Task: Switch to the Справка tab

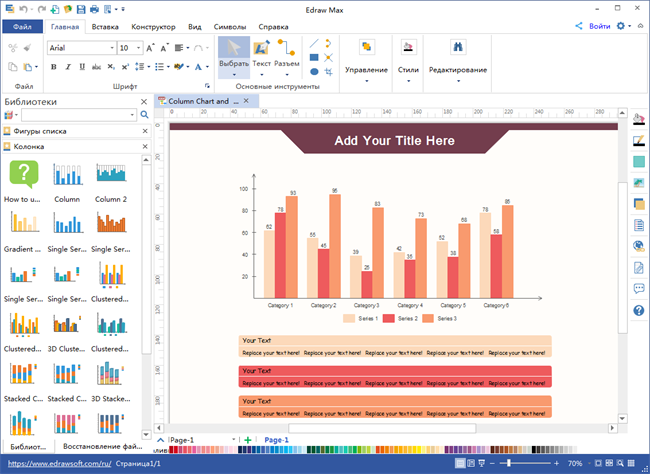Action: [273, 27]
